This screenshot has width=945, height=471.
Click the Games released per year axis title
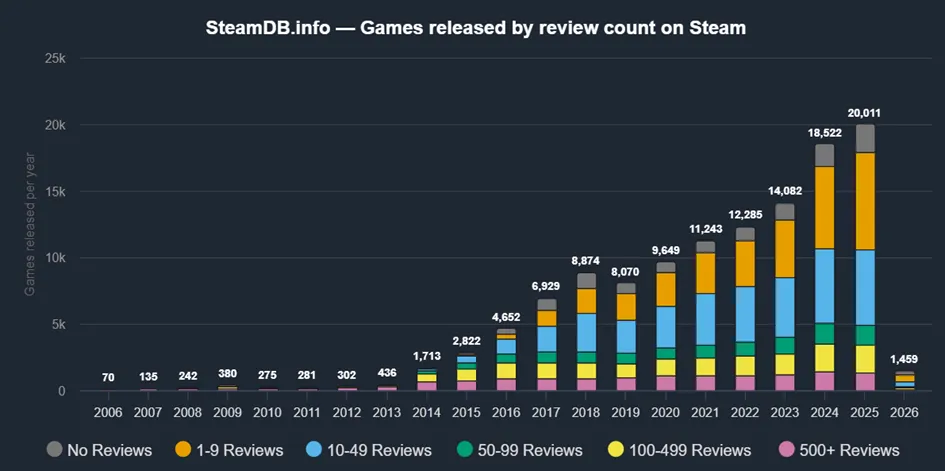pos(30,224)
